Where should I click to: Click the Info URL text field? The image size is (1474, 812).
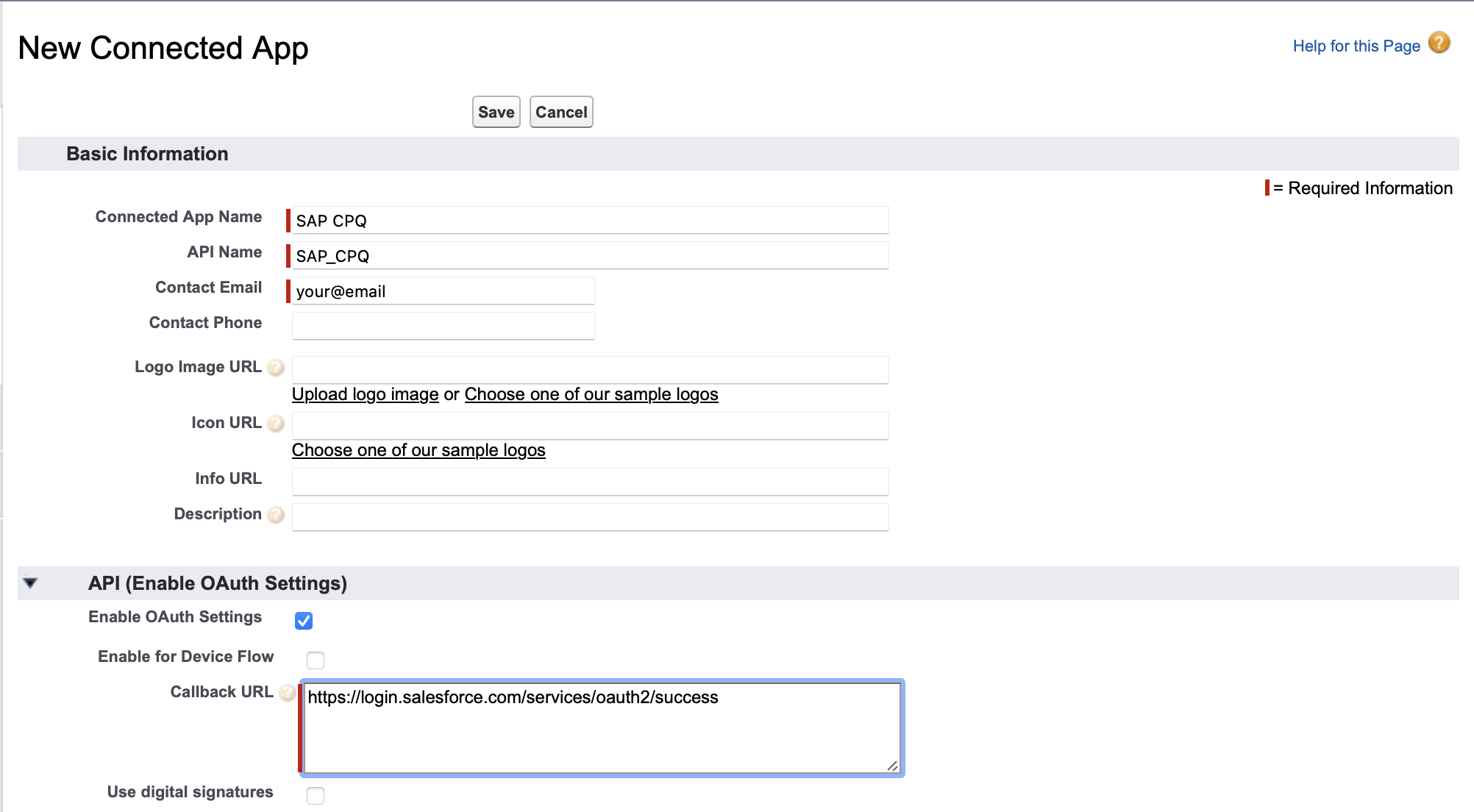[x=590, y=482]
